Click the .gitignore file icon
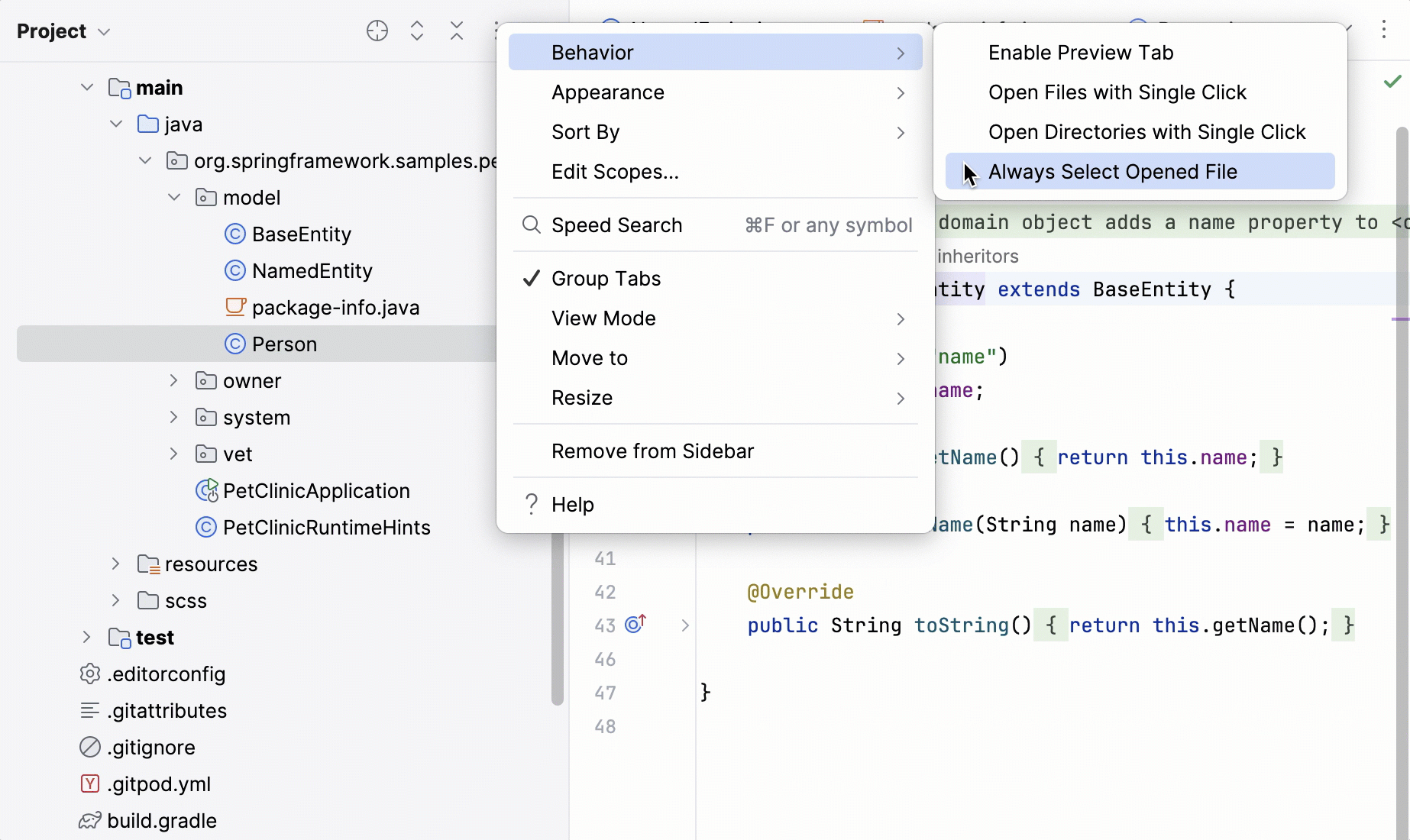1410x840 pixels. pos(90,747)
